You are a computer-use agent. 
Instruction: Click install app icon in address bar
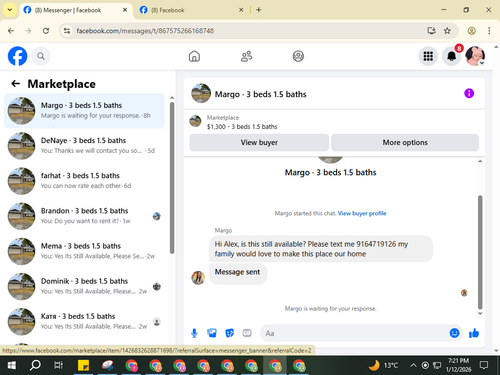point(432,31)
